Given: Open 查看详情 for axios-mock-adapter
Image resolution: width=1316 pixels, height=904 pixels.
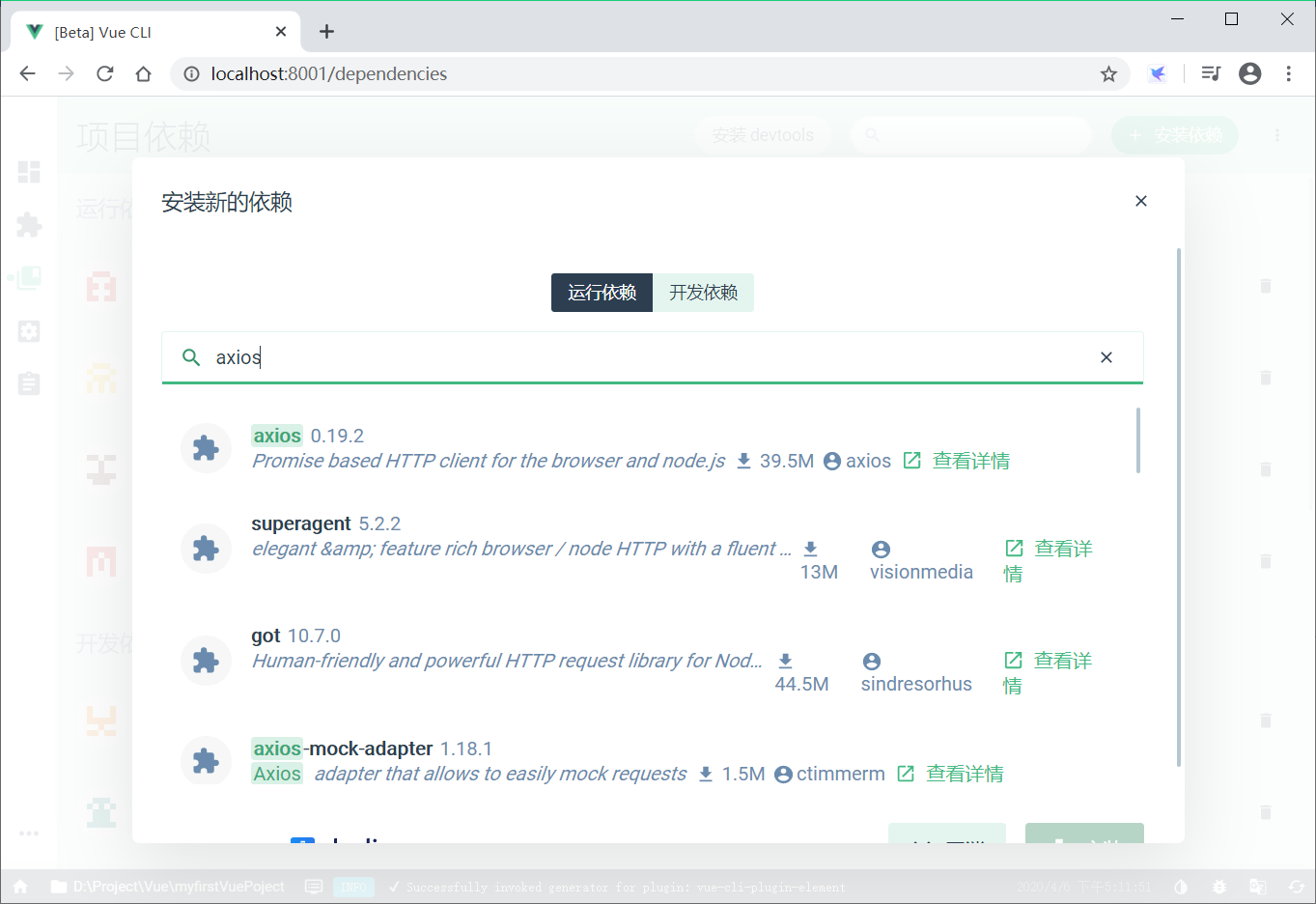Looking at the screenshot, I should (965, 774).
